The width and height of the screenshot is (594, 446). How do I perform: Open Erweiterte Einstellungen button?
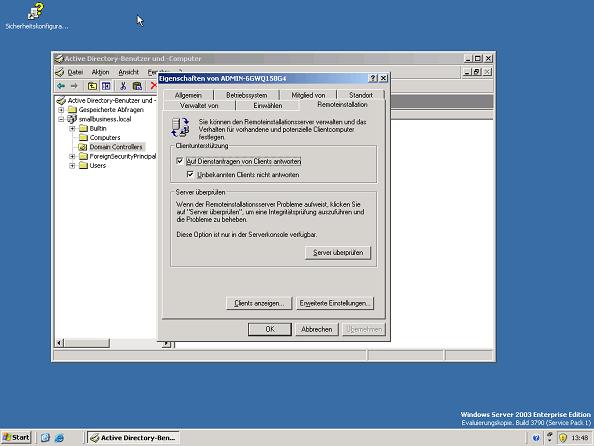point(335,303)
